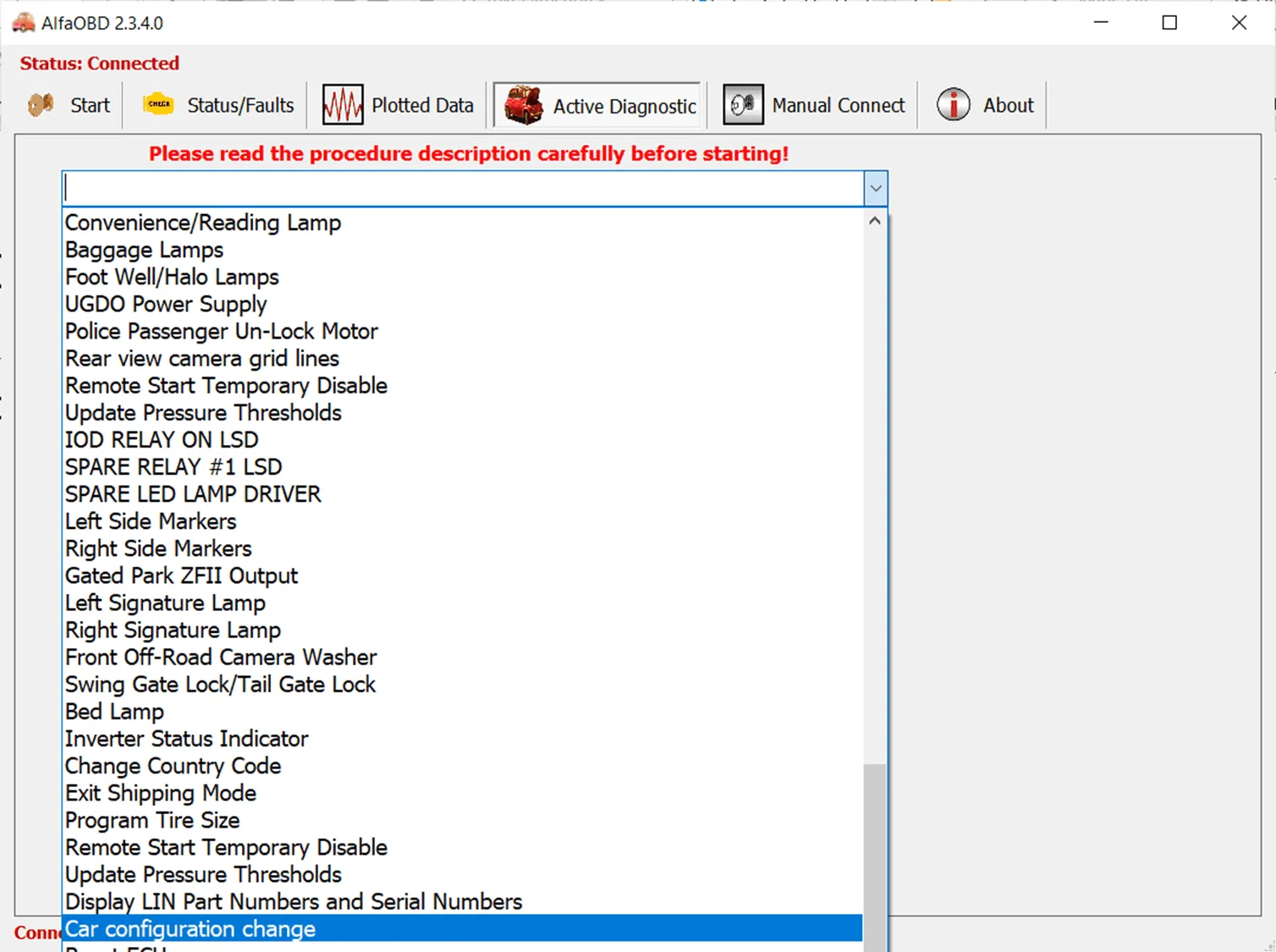The width and height of the screenshot is (1276, 952).
Task: Open the Active Diagnostic tab label
Action: point(624,107)
